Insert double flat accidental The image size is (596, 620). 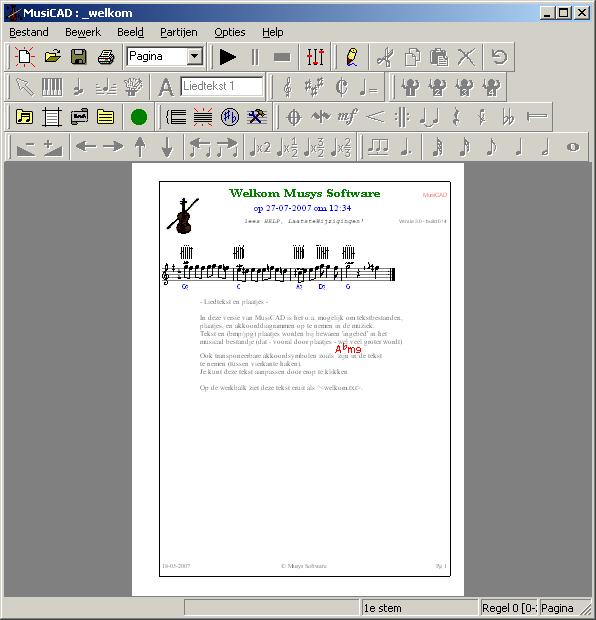point(508,117)
